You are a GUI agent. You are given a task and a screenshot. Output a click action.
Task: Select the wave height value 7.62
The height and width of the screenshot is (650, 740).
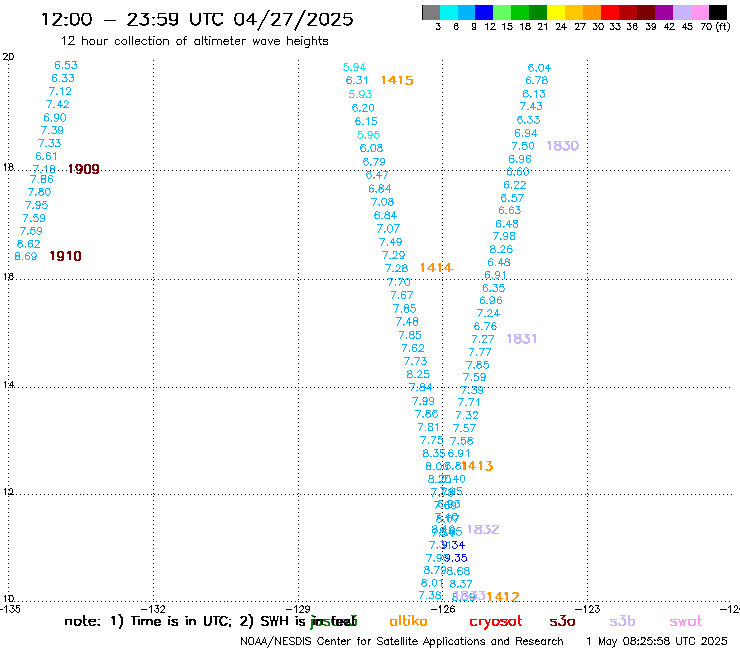click(x=413, y=348)
